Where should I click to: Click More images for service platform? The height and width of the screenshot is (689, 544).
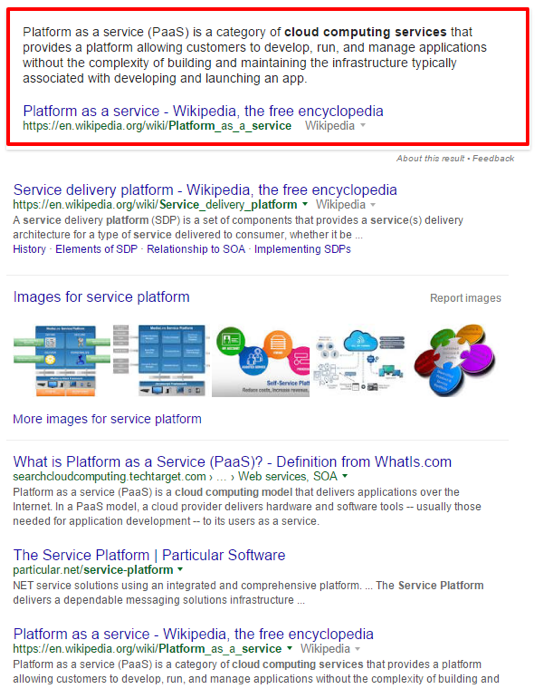[107, 419]
